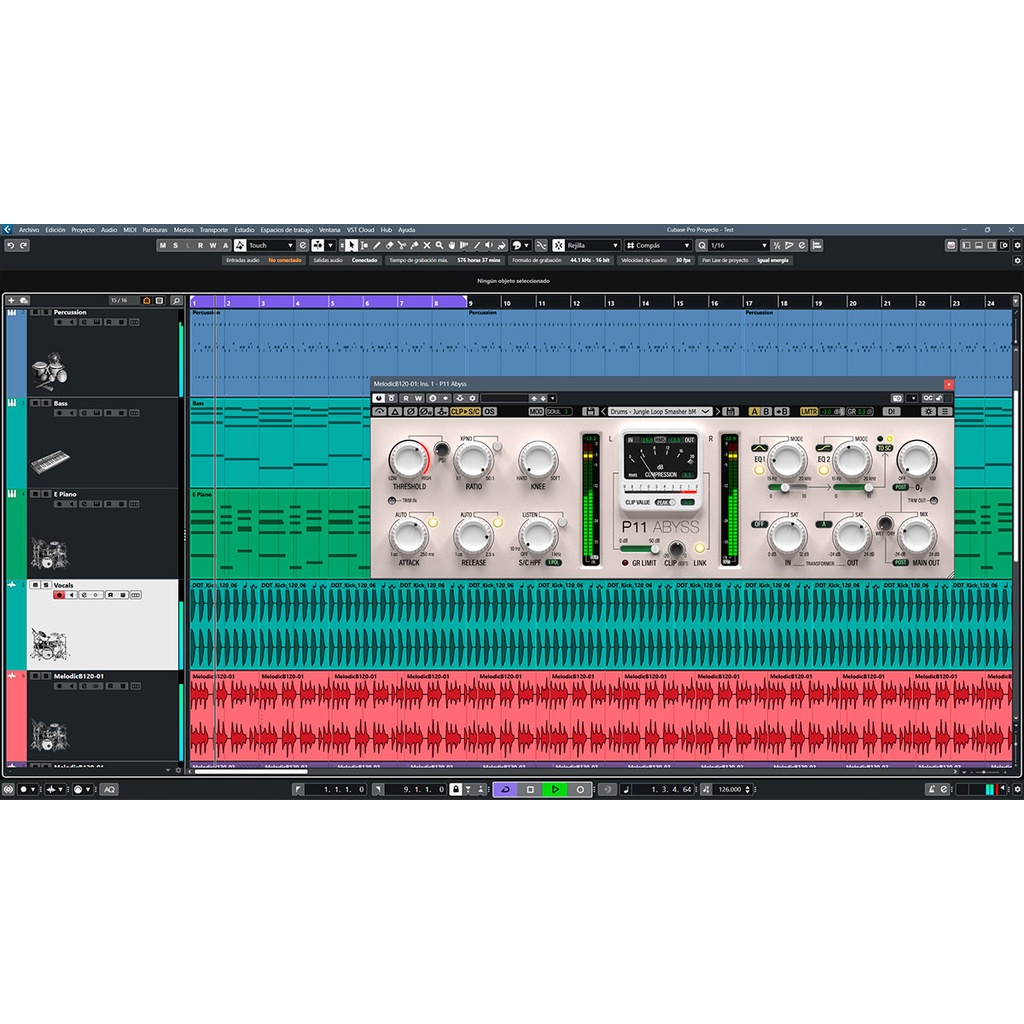Screen dimensions: 1024x1024
Task: Toggle the LMTR limiter in the plugin
Action: pyautogui.click(x=809, y=411)
